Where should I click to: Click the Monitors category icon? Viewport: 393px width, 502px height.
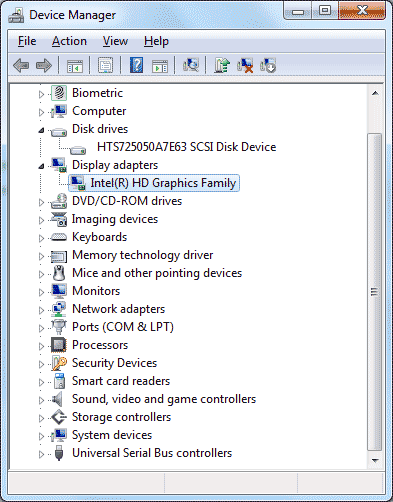click(59, 291)
